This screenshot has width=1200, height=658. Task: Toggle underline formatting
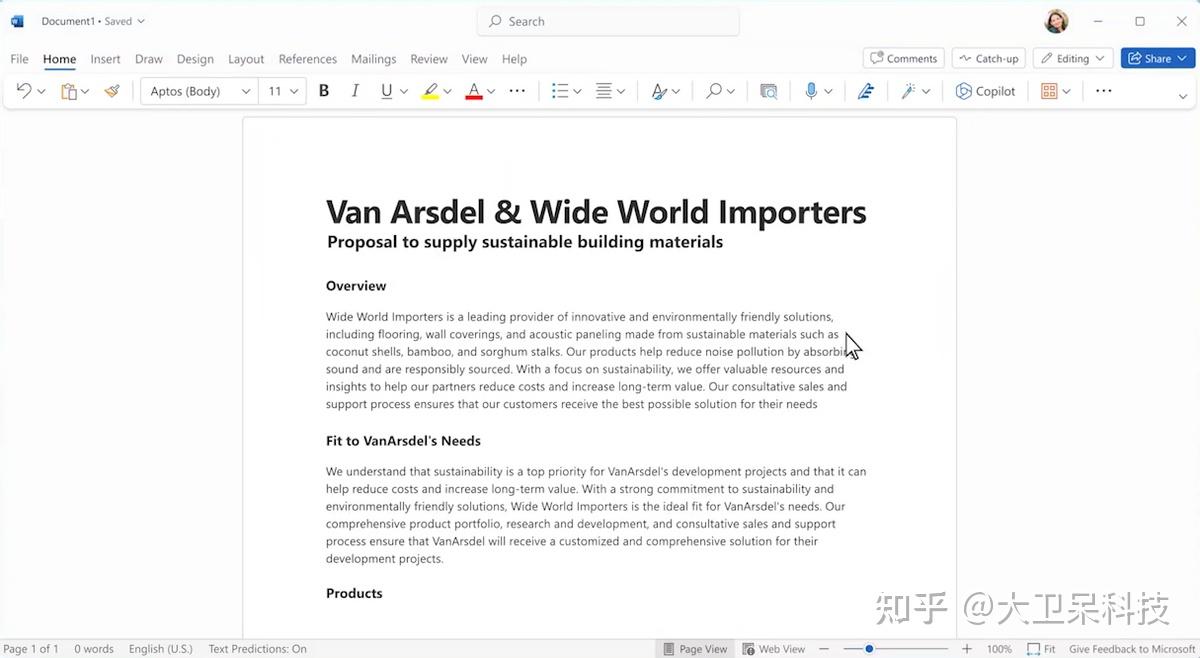point(386,91)
